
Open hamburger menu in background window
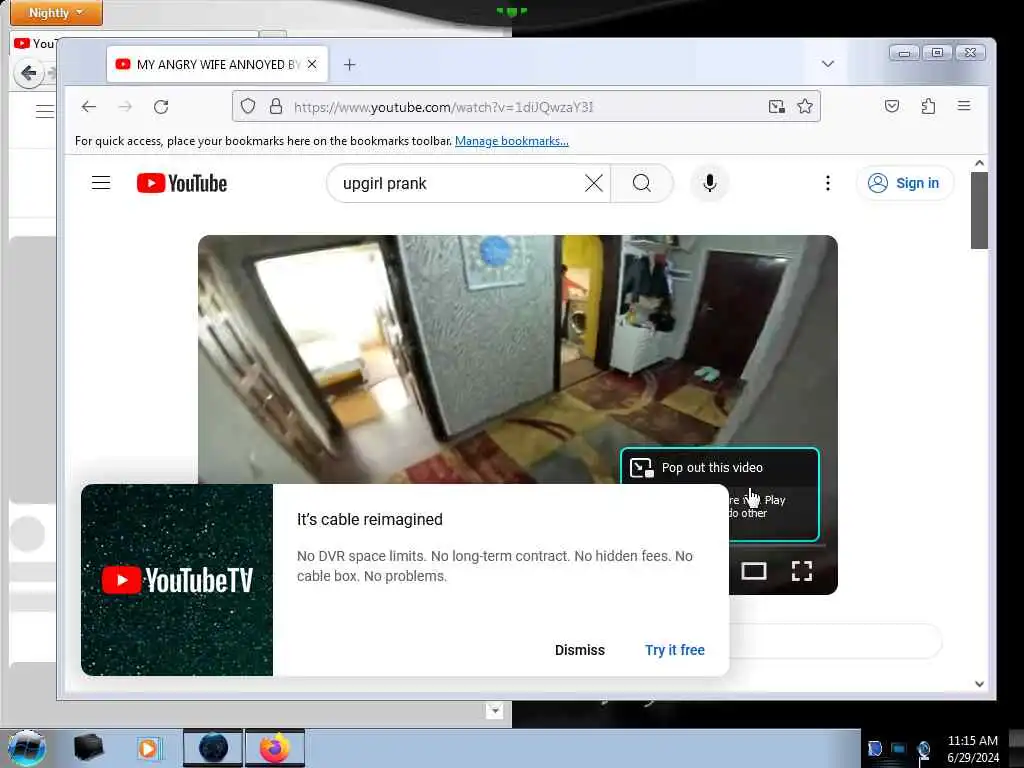[x=45, y=112]
